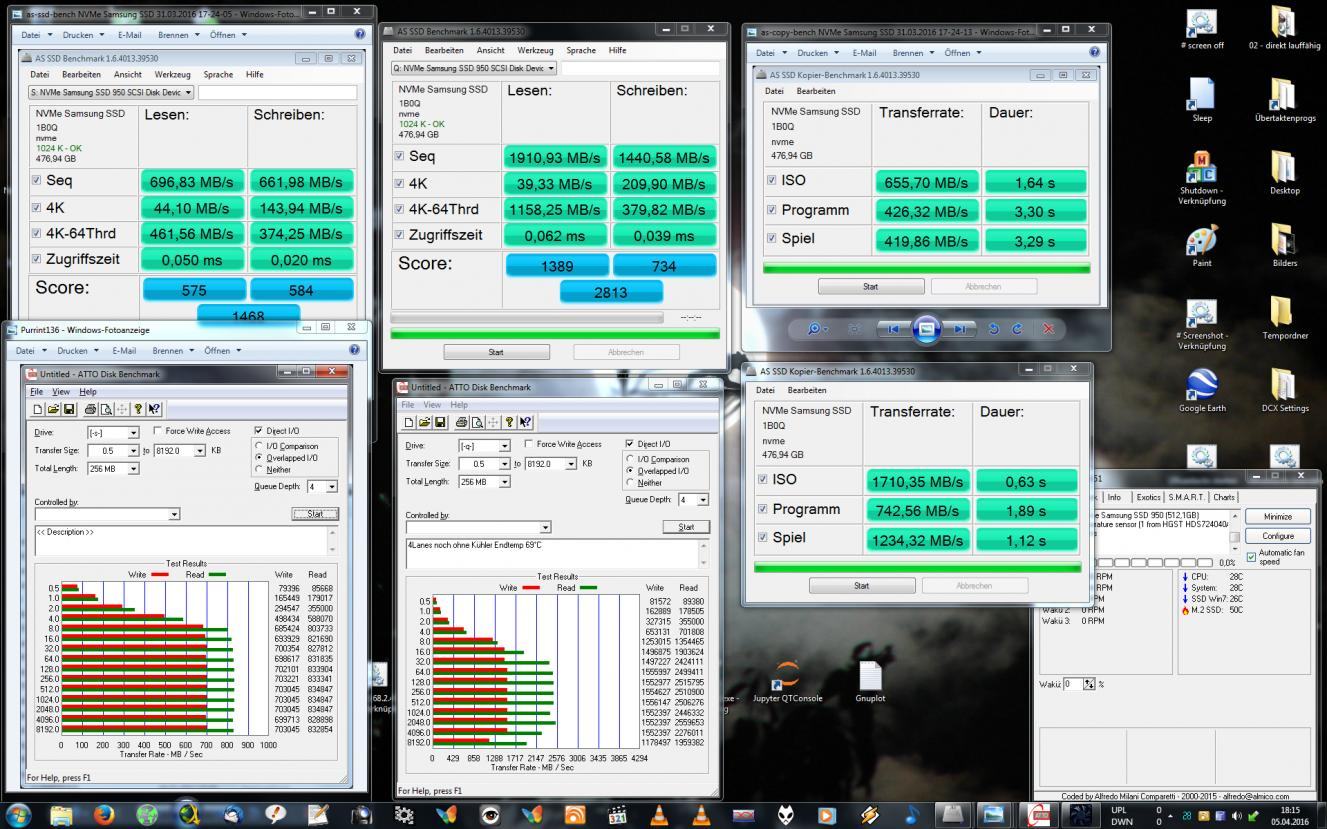Open Sleep shortcut on desktop

point(1201,100)
